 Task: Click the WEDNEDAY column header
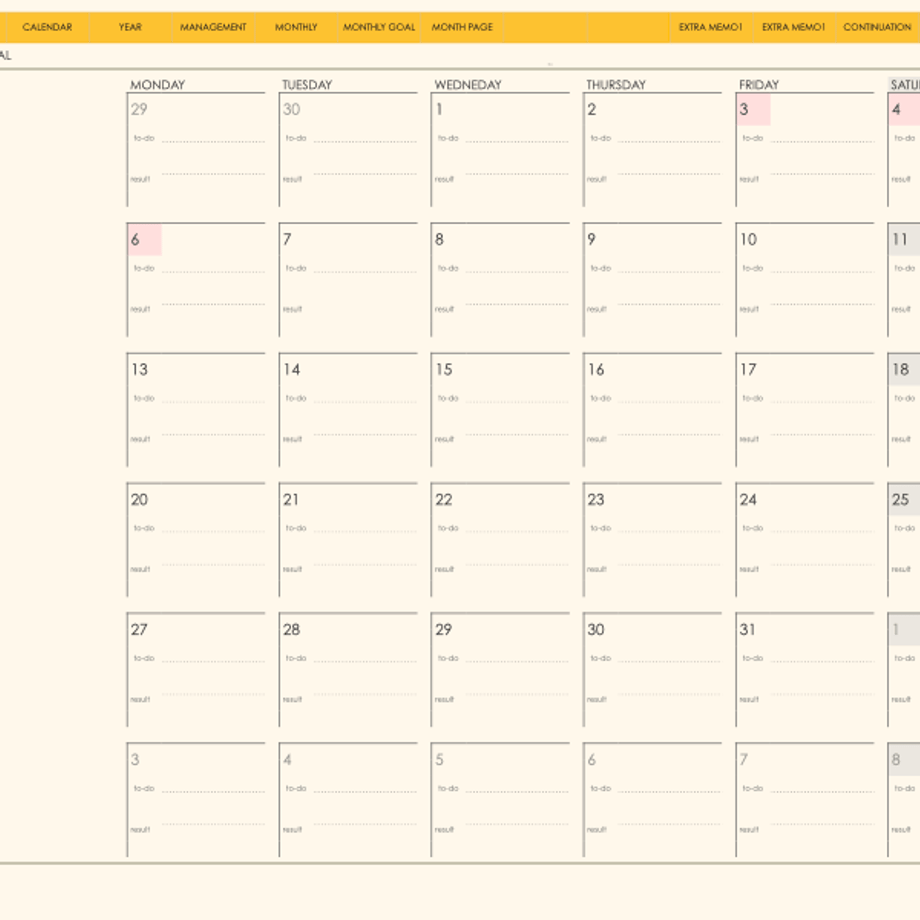pyautogui.click(x=468, y=84)
